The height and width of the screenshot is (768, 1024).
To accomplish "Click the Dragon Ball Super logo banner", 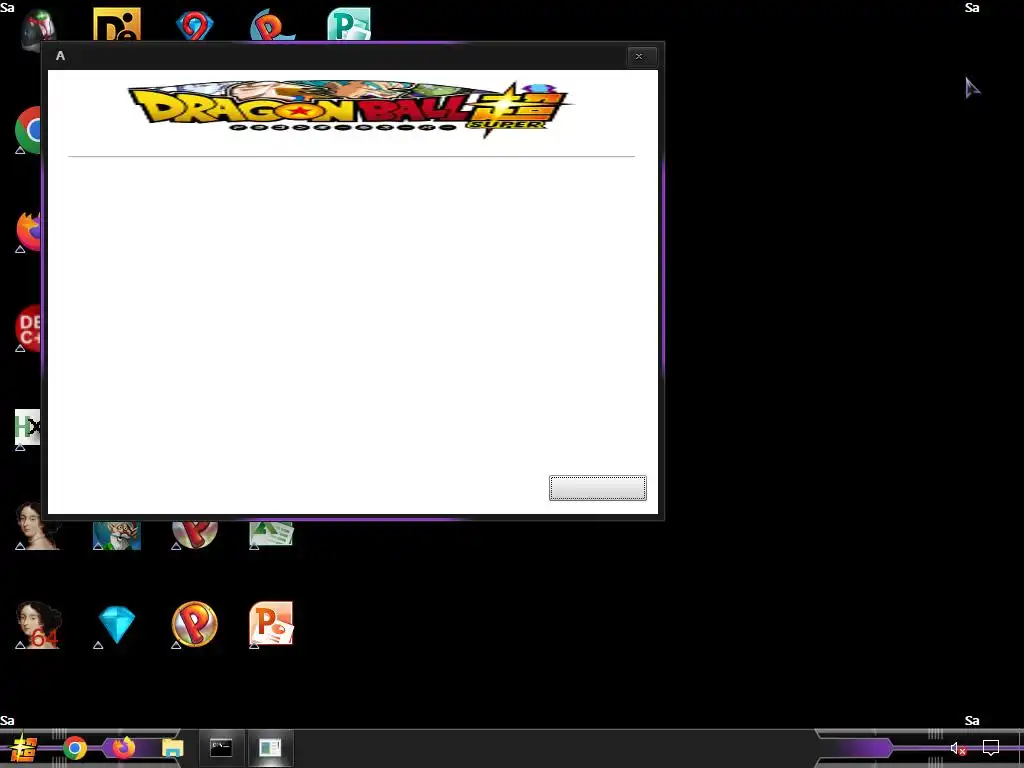I will pos(351,109).
